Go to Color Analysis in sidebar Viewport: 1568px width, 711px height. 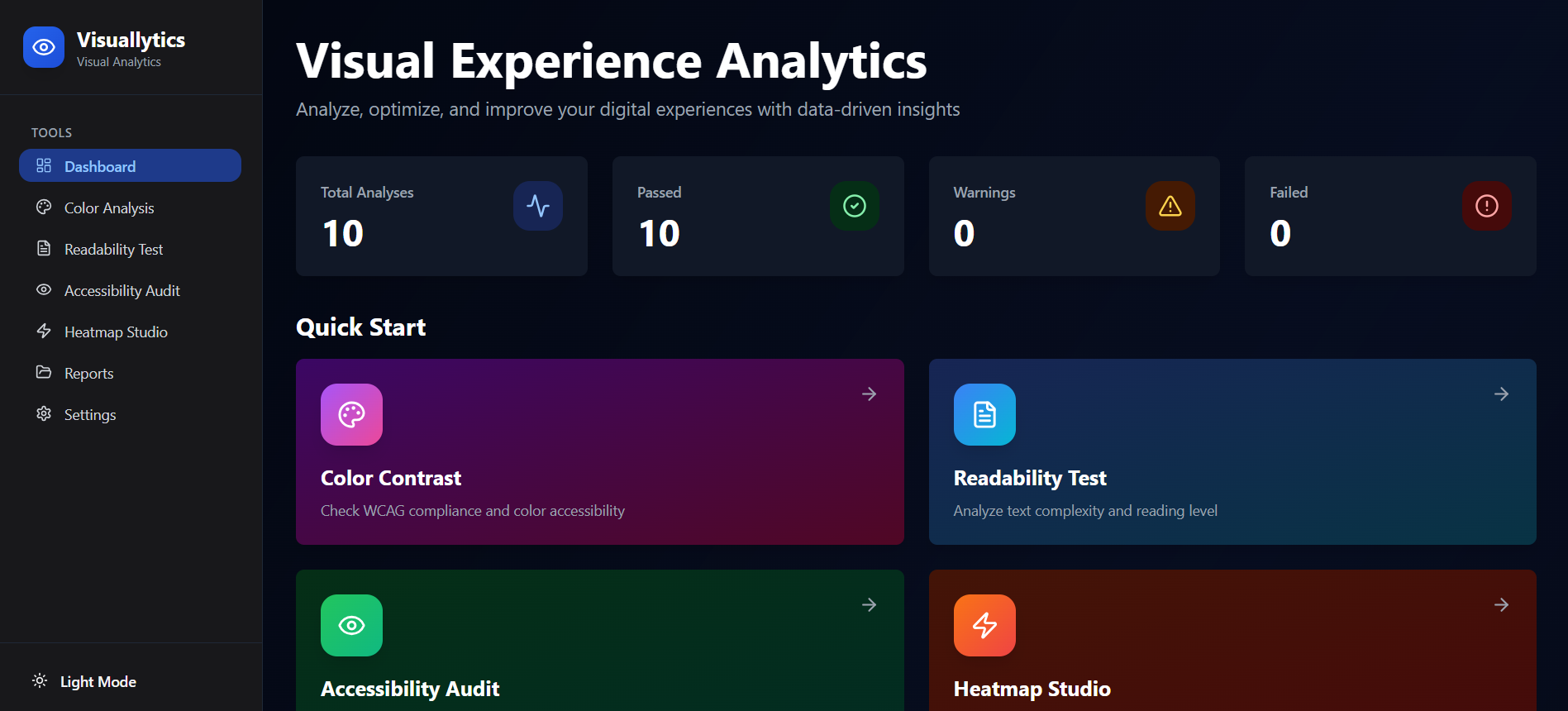click(130, 208)
